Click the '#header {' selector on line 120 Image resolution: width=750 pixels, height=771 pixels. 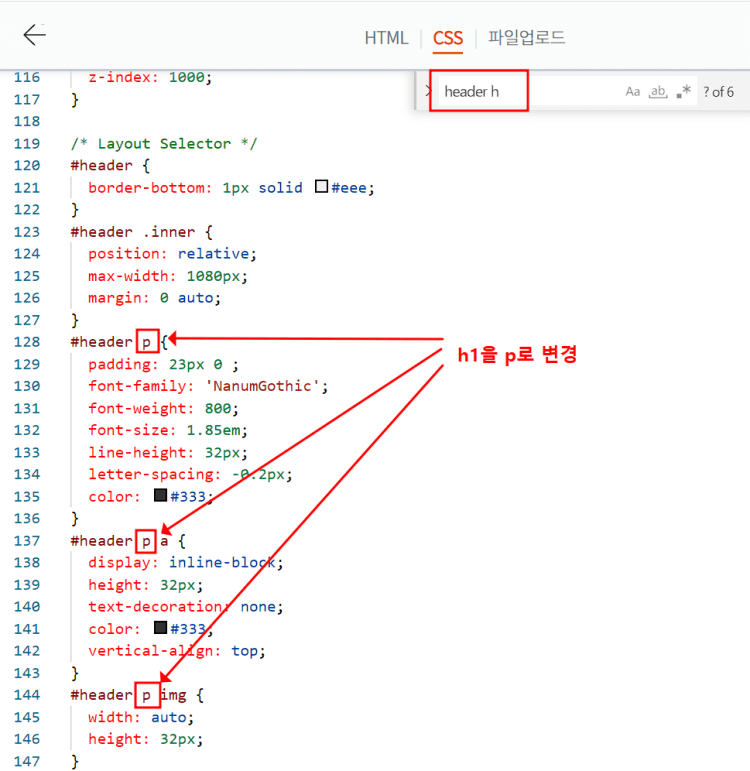coord(110,166)
